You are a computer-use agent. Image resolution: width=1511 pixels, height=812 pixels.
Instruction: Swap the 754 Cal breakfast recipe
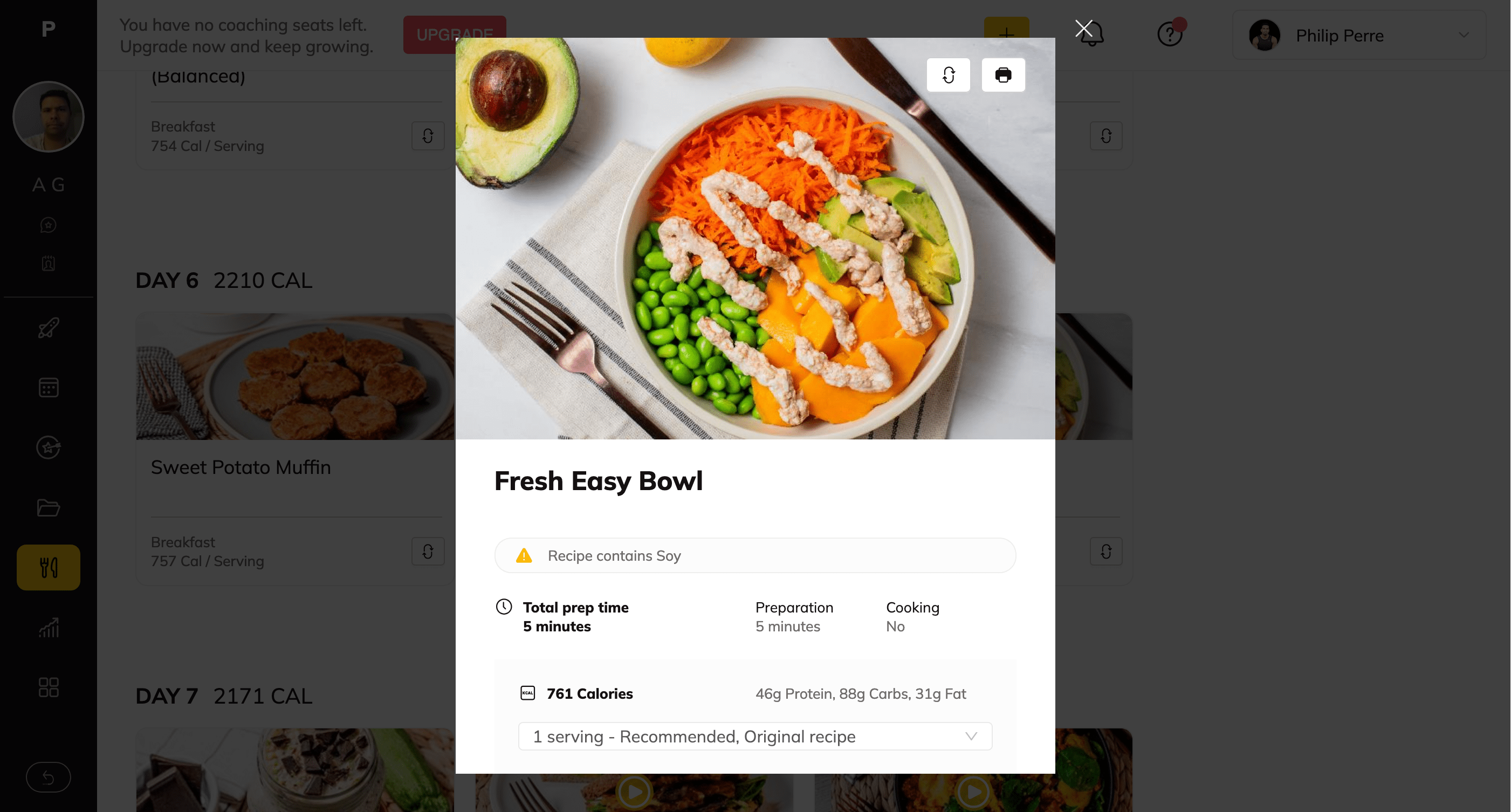(428, 136)
